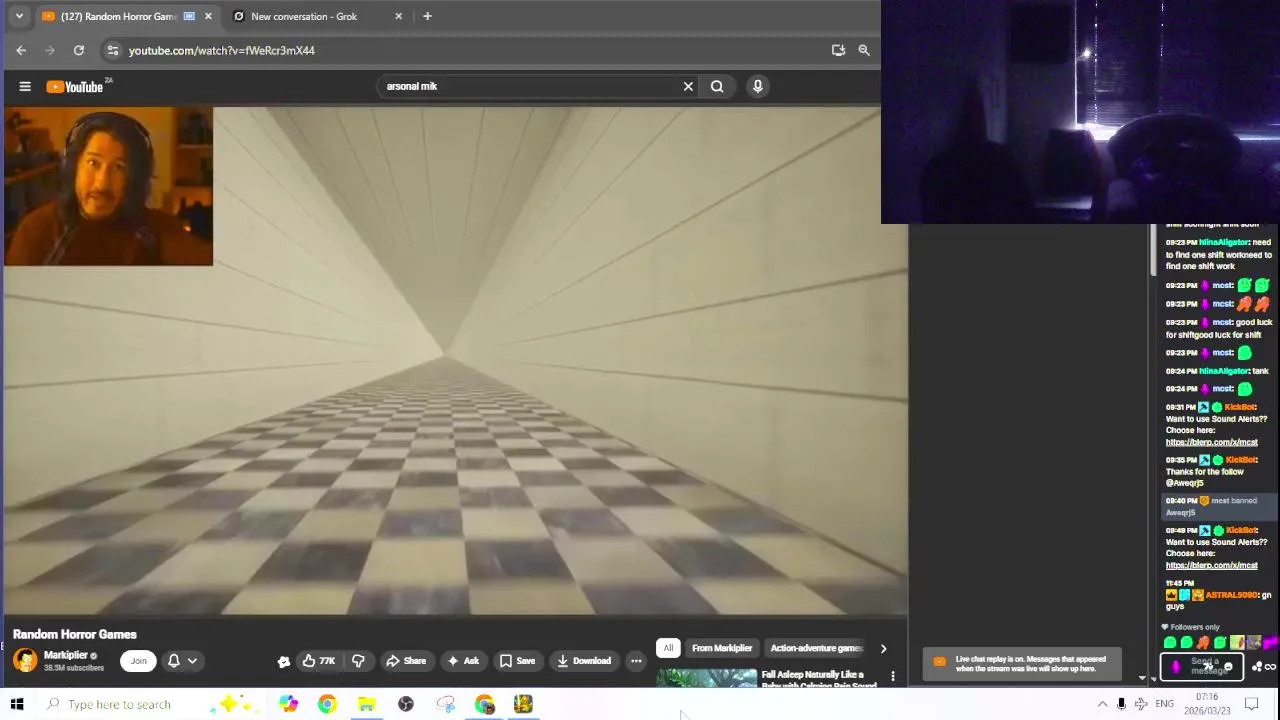The width and height of the screenshot is (1280, 720).
Task: Select the Action-adventure games filter chip
Action: tap(816, 648)
